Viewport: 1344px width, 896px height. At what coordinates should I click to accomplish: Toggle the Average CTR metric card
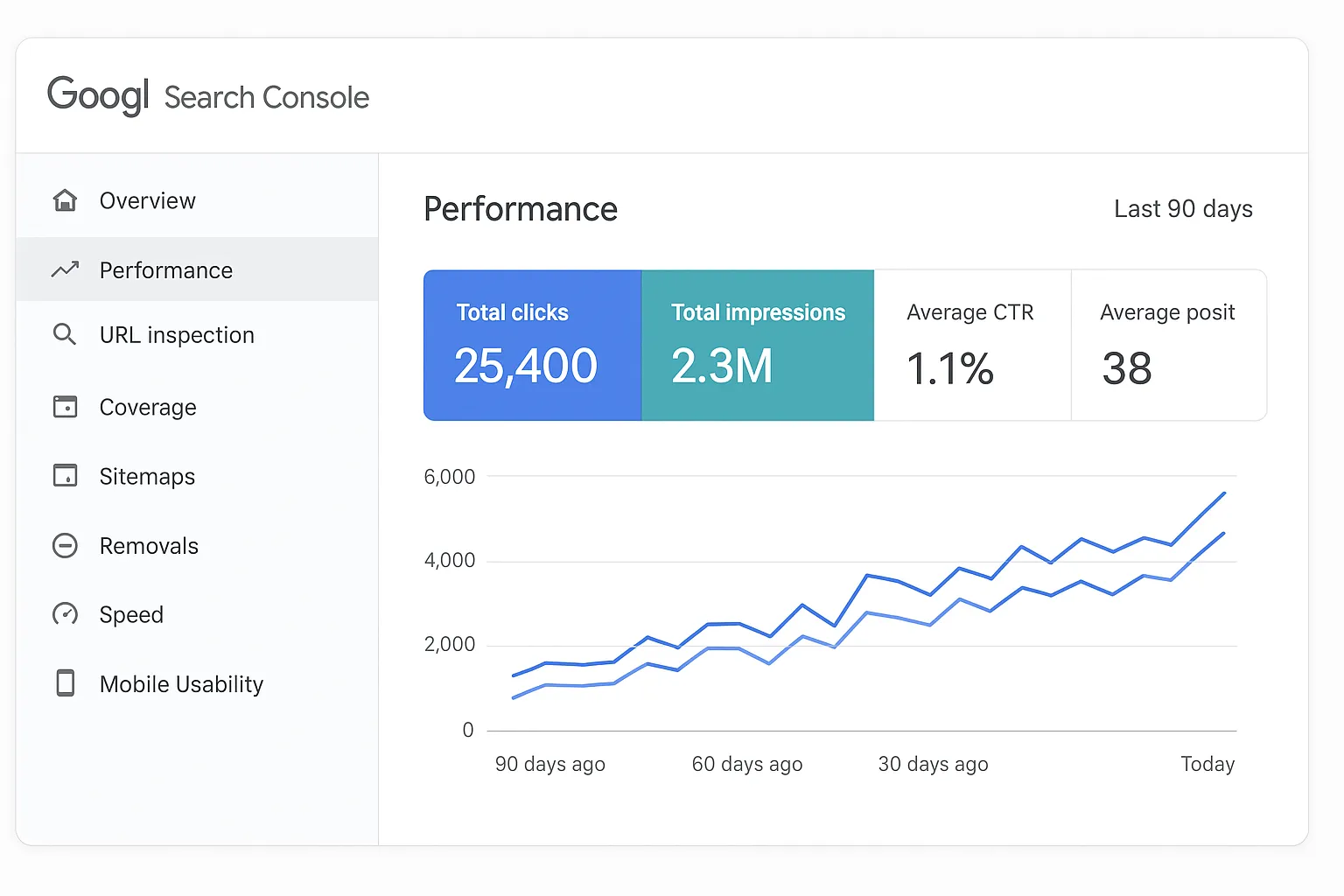pyautogui.click(x=971, y=345)
